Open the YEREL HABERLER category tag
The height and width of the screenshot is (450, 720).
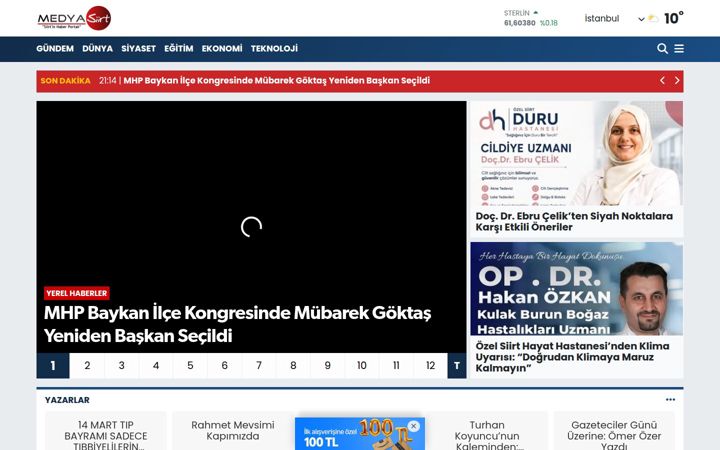pos(77,293)
